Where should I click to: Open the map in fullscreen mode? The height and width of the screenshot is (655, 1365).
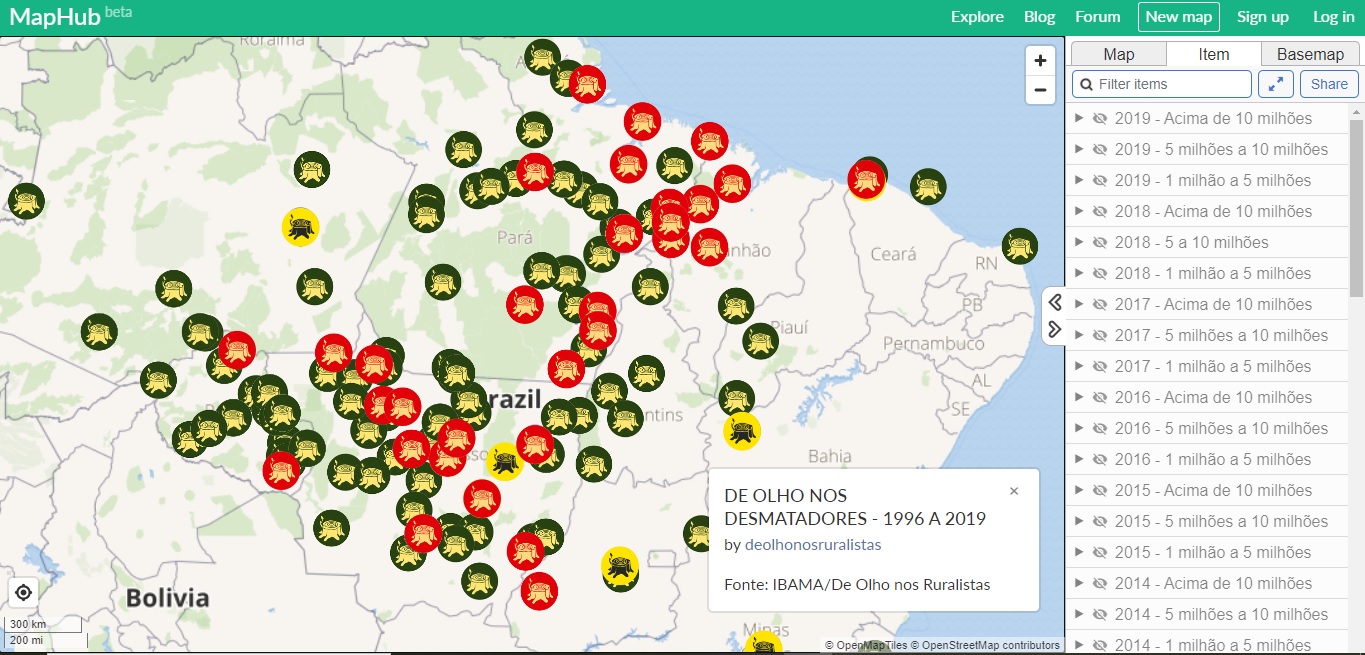pyautogui.click(x=1276, y=84)
